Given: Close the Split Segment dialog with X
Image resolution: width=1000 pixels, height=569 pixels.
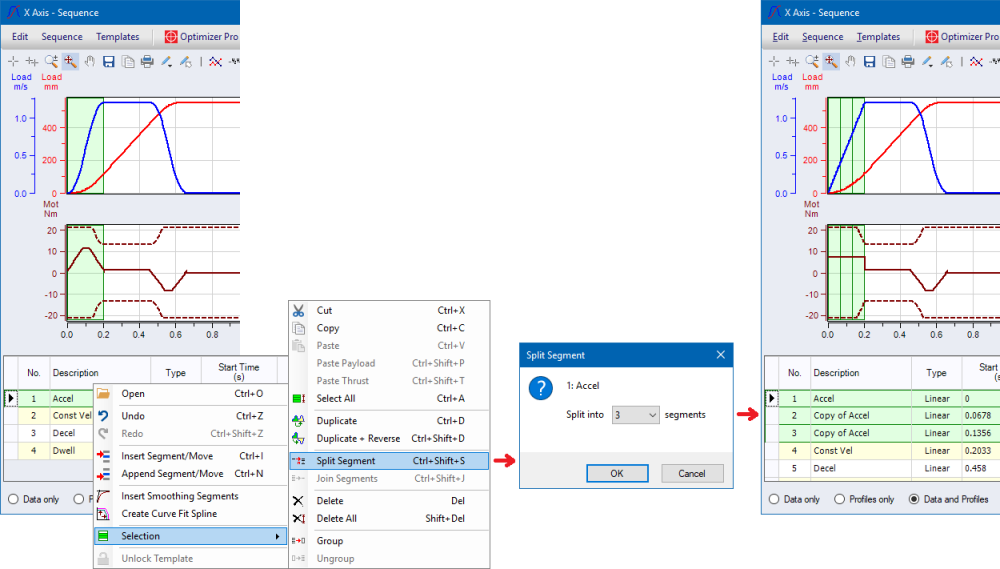Looking at the screenshot, I should pyautogui.click(x=720, y=355).
